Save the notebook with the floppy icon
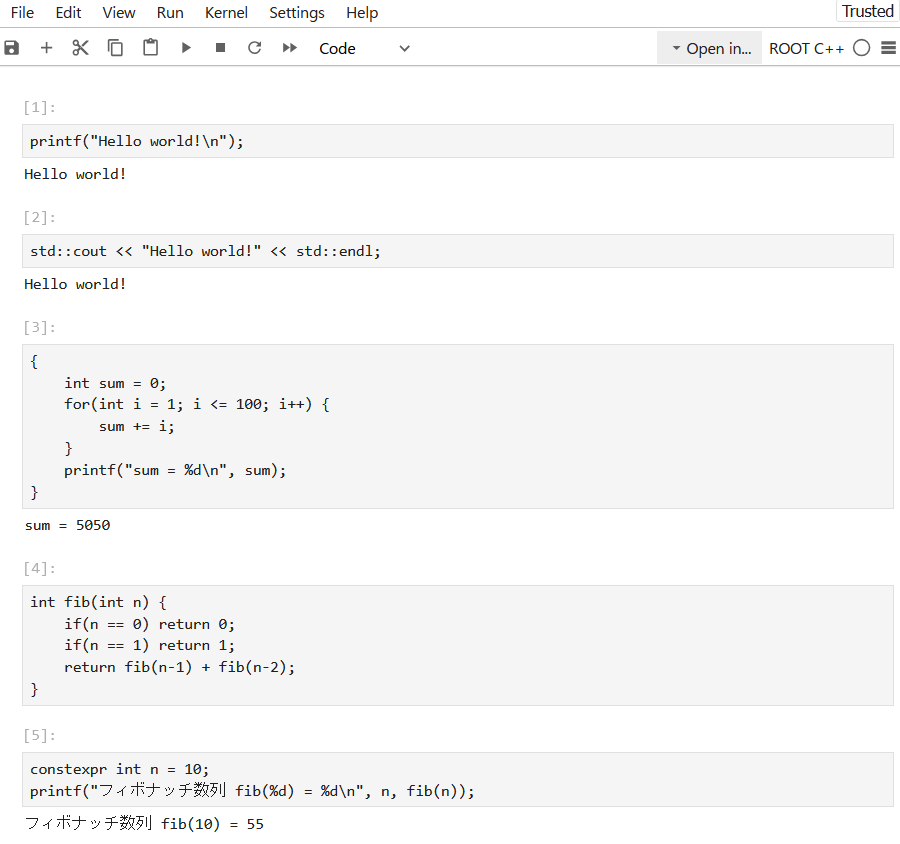This screenshot has width=900, height=844. 11,48
